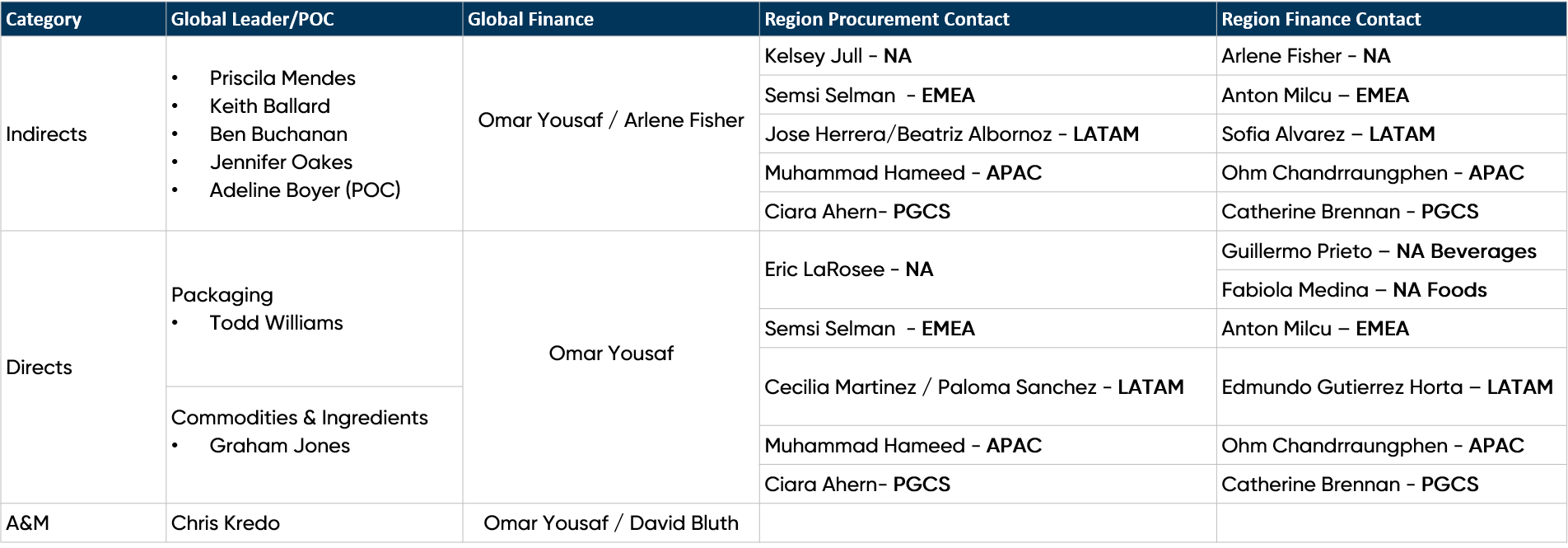Select Guillermo Prieto – NA Beverages cell
1568x548 pixels.
pyautogui.click(x=1391, y=251)
